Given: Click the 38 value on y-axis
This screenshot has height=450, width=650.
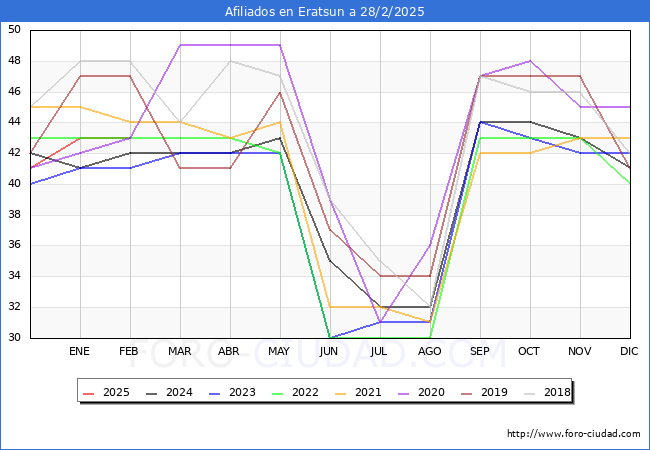Looking at the screenshot, I should click(x=14, y=214).
